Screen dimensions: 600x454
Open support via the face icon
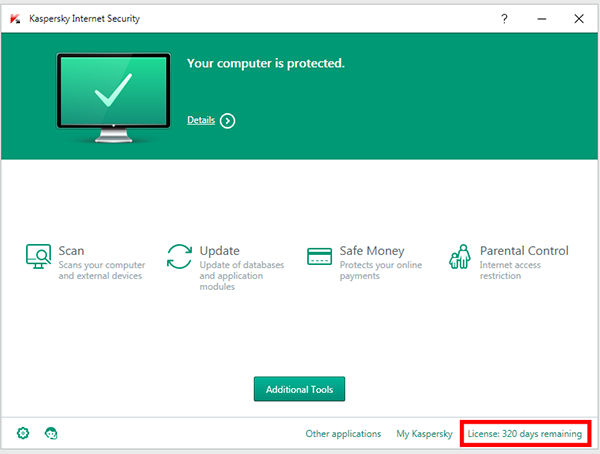point(51,433)
